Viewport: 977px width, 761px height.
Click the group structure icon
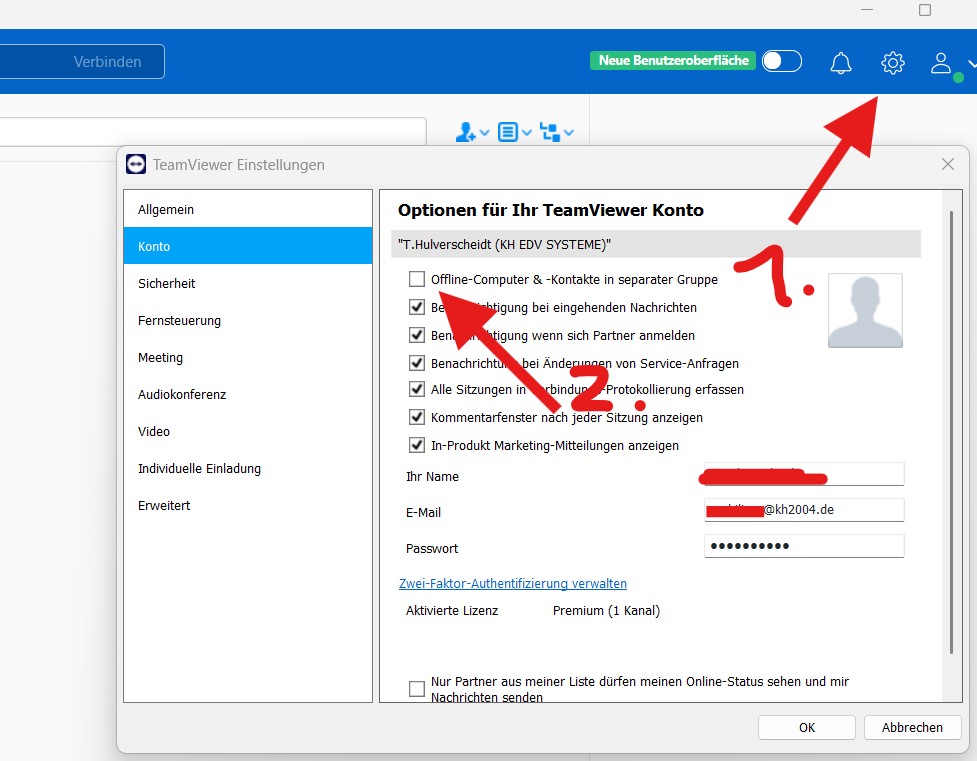tap(550, 132)
